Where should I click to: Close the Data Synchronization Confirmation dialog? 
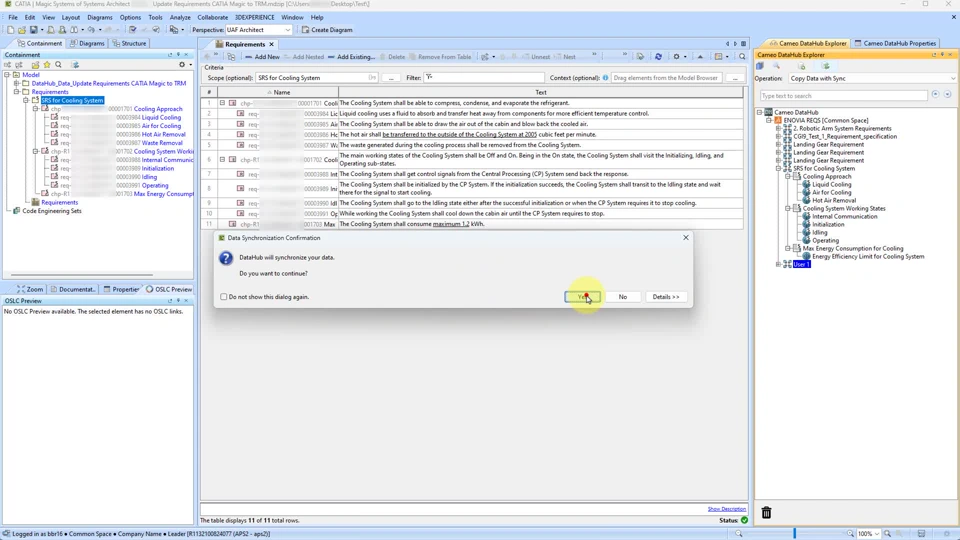[686, 238]
